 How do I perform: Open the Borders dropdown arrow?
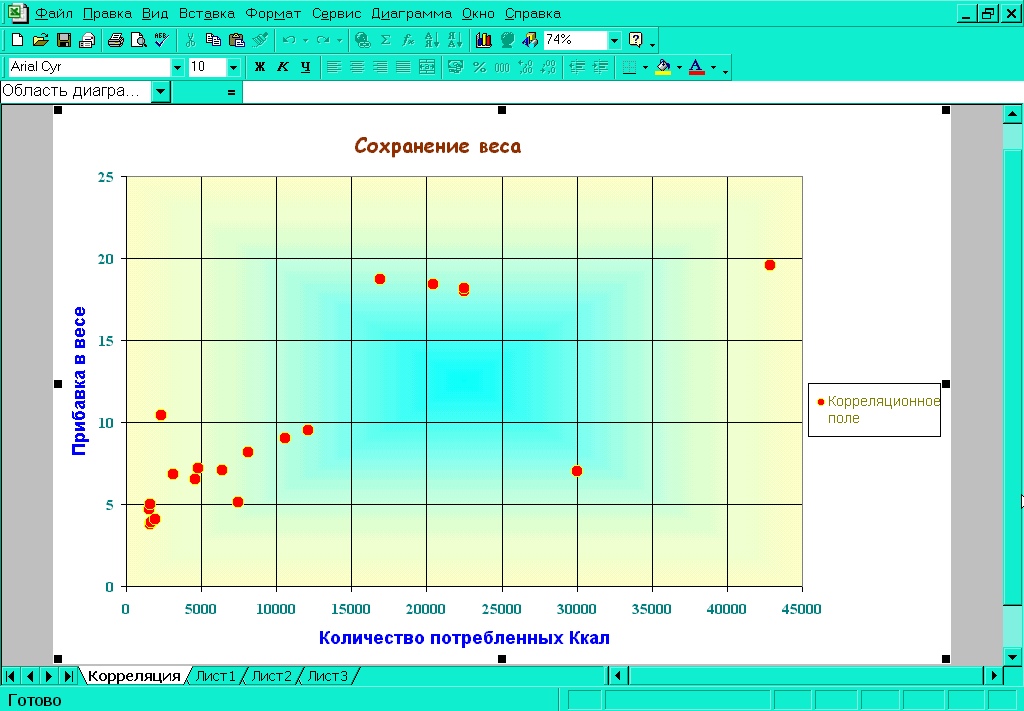645,67
